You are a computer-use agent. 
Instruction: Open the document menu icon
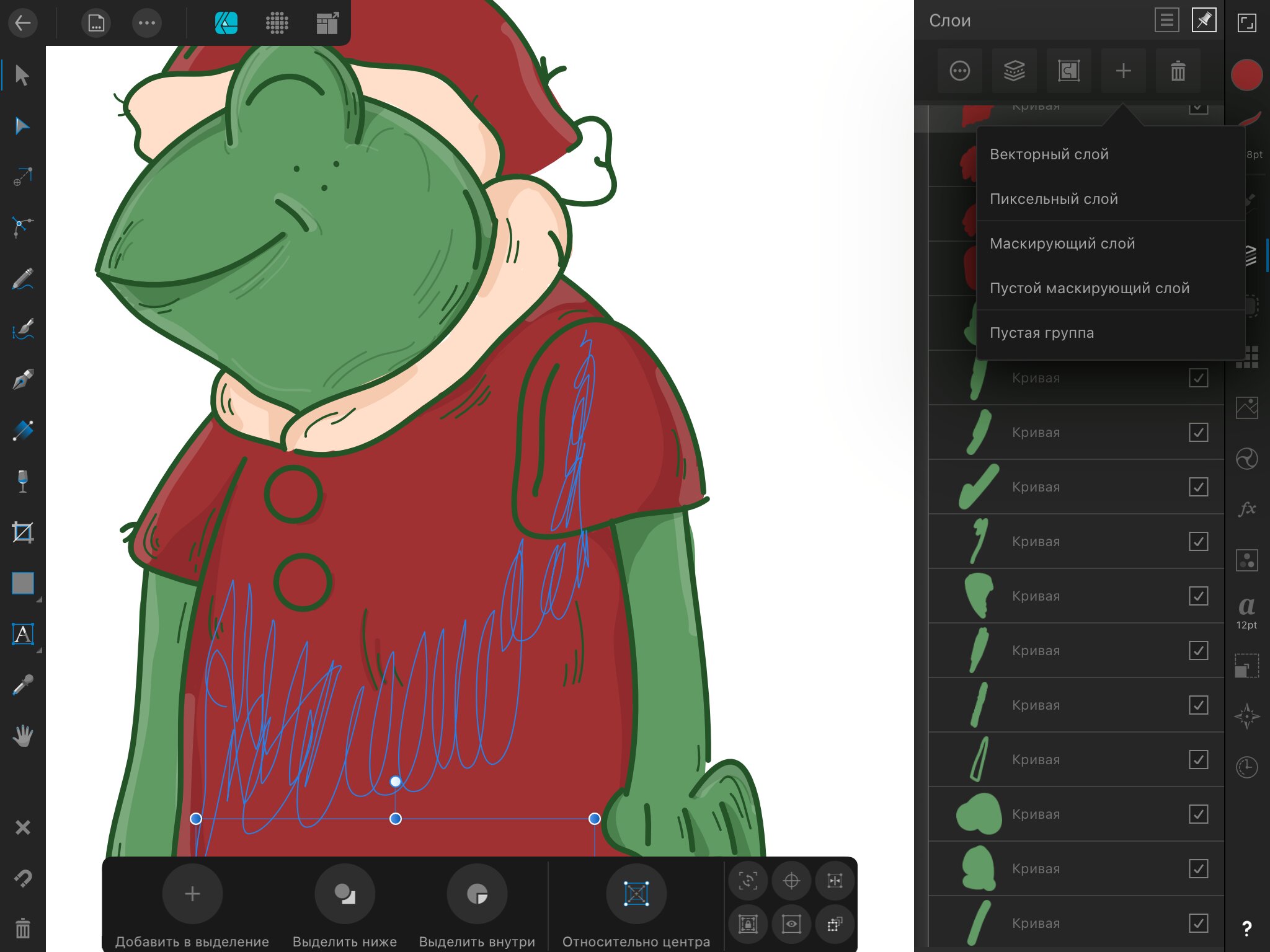pos(96,23)
